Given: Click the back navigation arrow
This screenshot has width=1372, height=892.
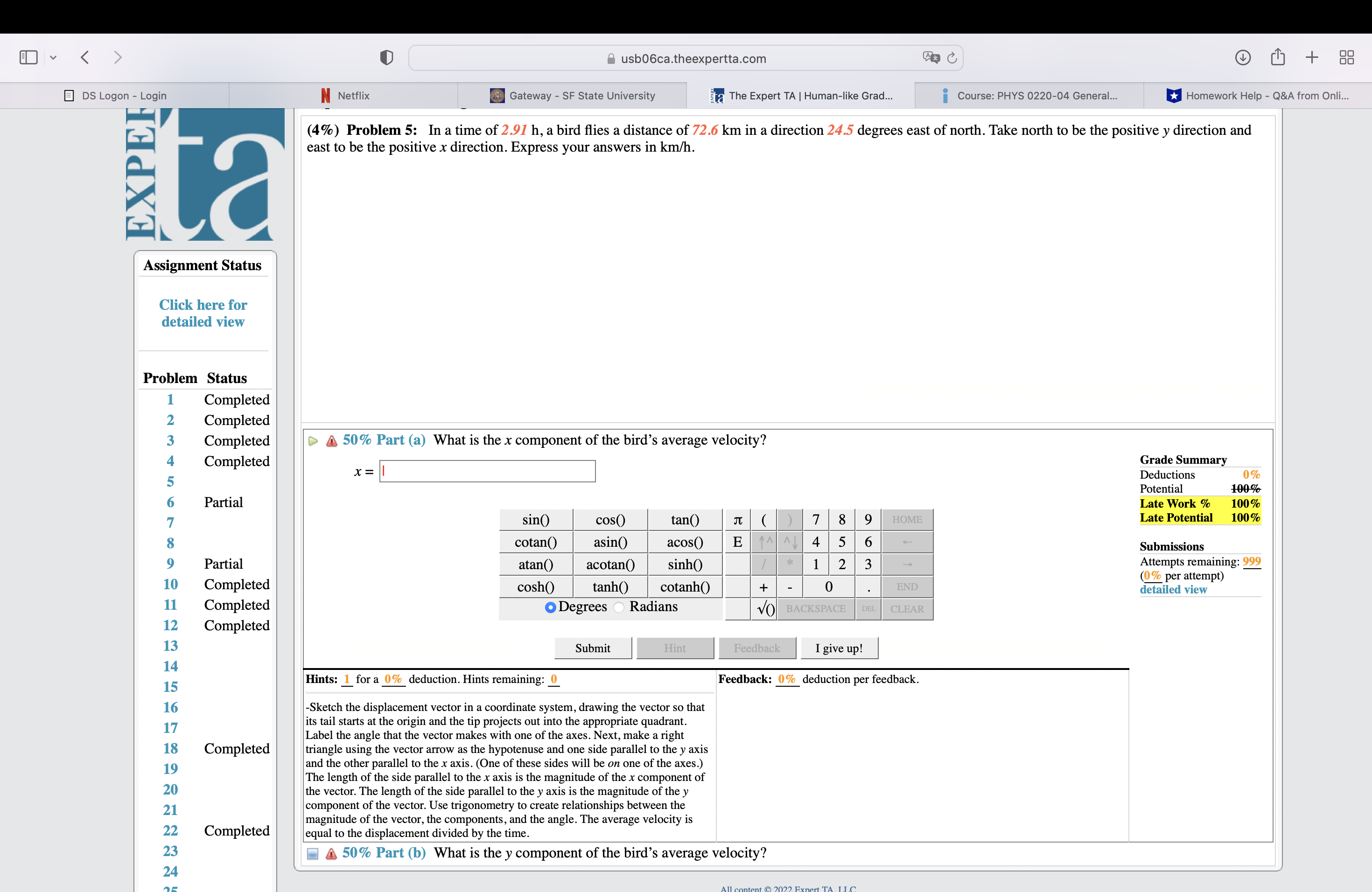Looking at the screenshot, I should 84,57.
